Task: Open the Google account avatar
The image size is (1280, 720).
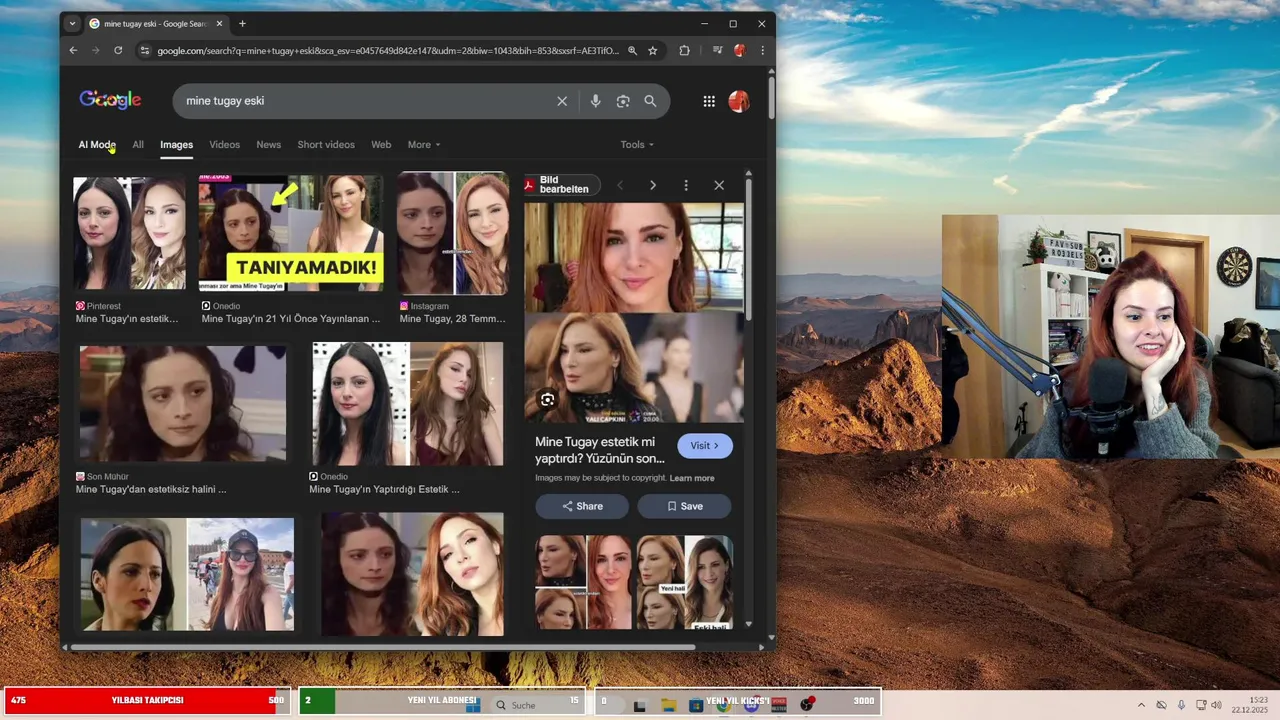Action: 739,101
